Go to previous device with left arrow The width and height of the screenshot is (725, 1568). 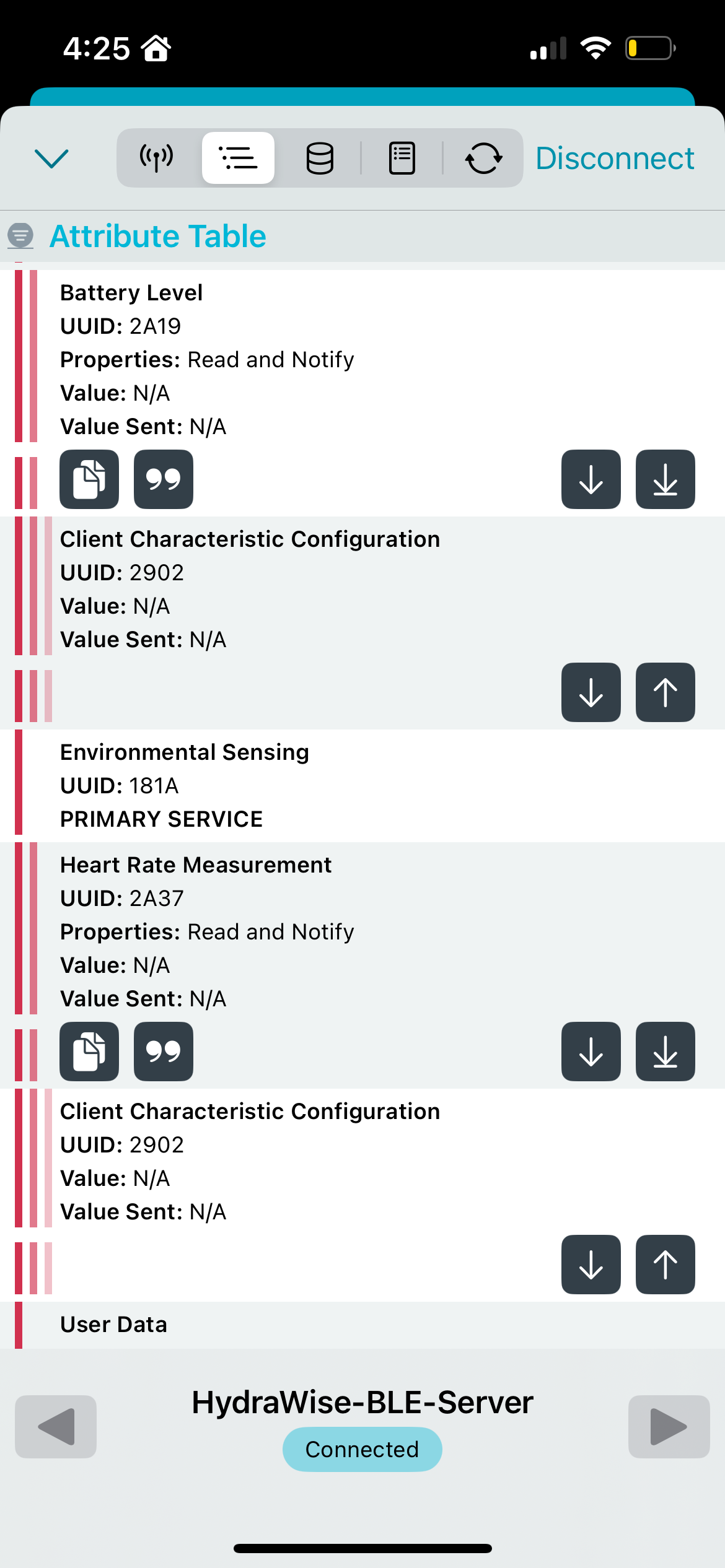56,1427
